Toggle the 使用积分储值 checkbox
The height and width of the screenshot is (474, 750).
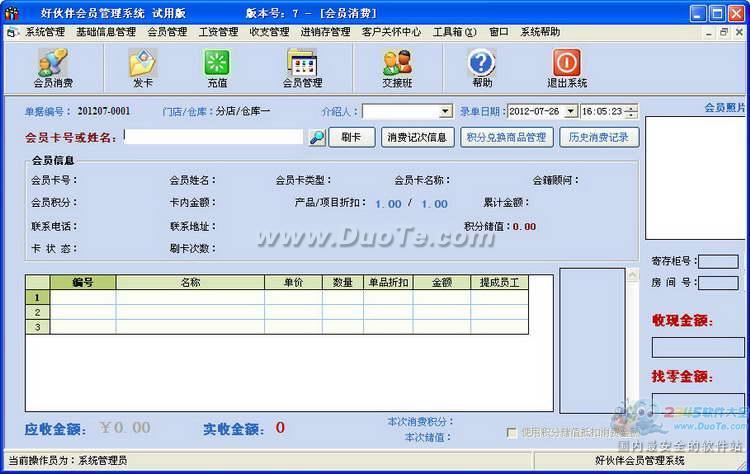point(513,433)
